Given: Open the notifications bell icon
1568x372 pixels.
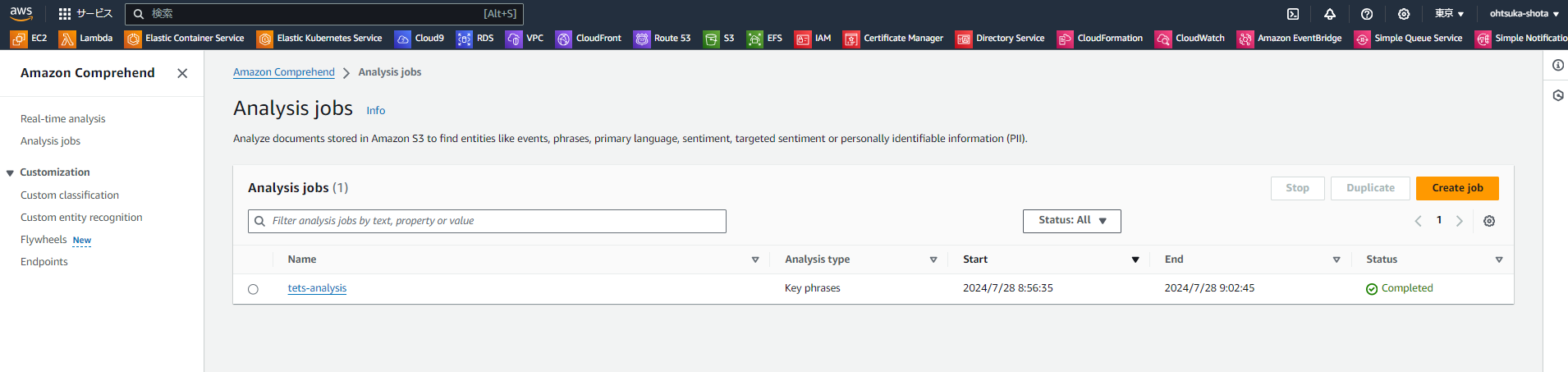Looking at the screenshot, I should click(1330, 14).
